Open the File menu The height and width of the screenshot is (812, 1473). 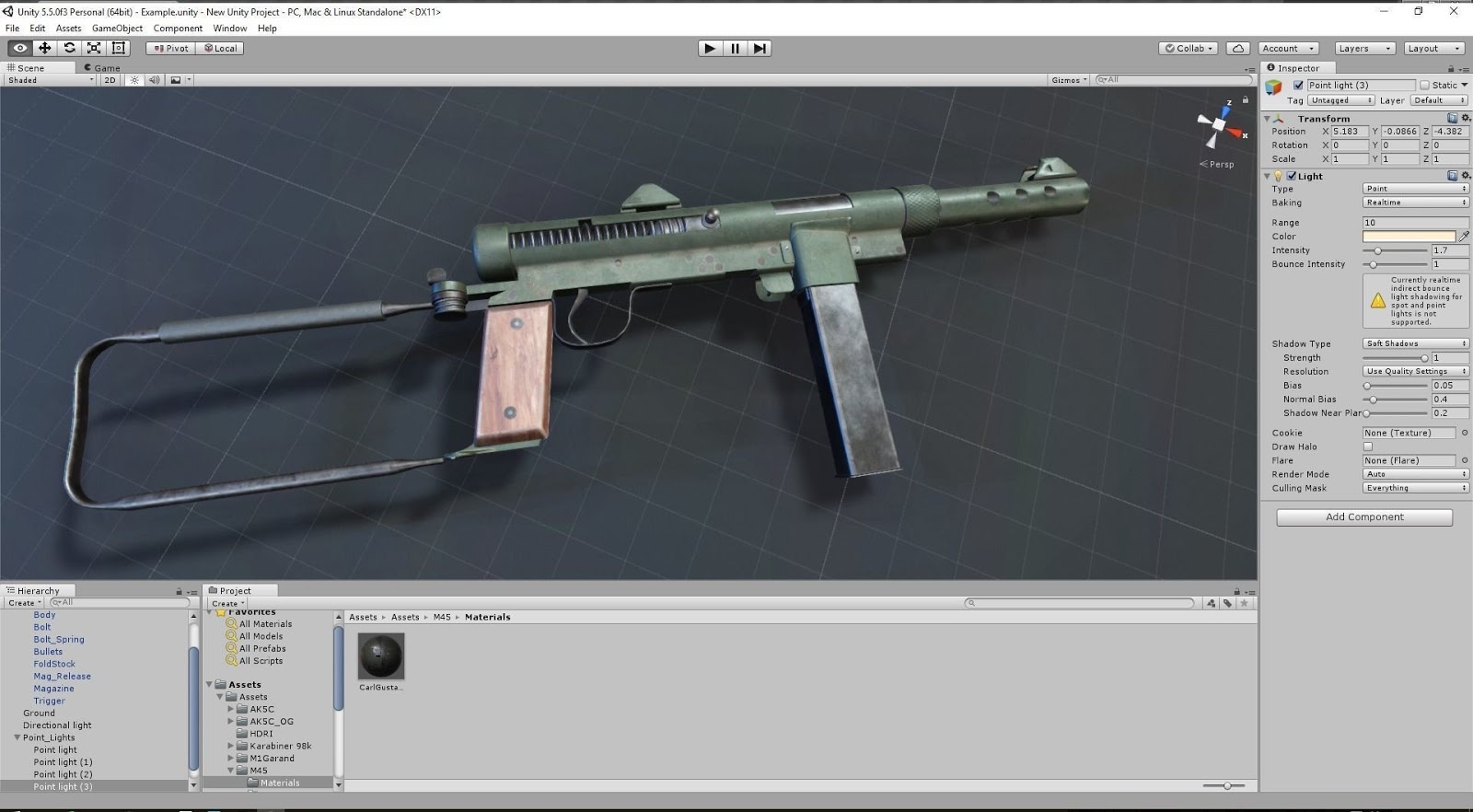click(x=12, y=29)
